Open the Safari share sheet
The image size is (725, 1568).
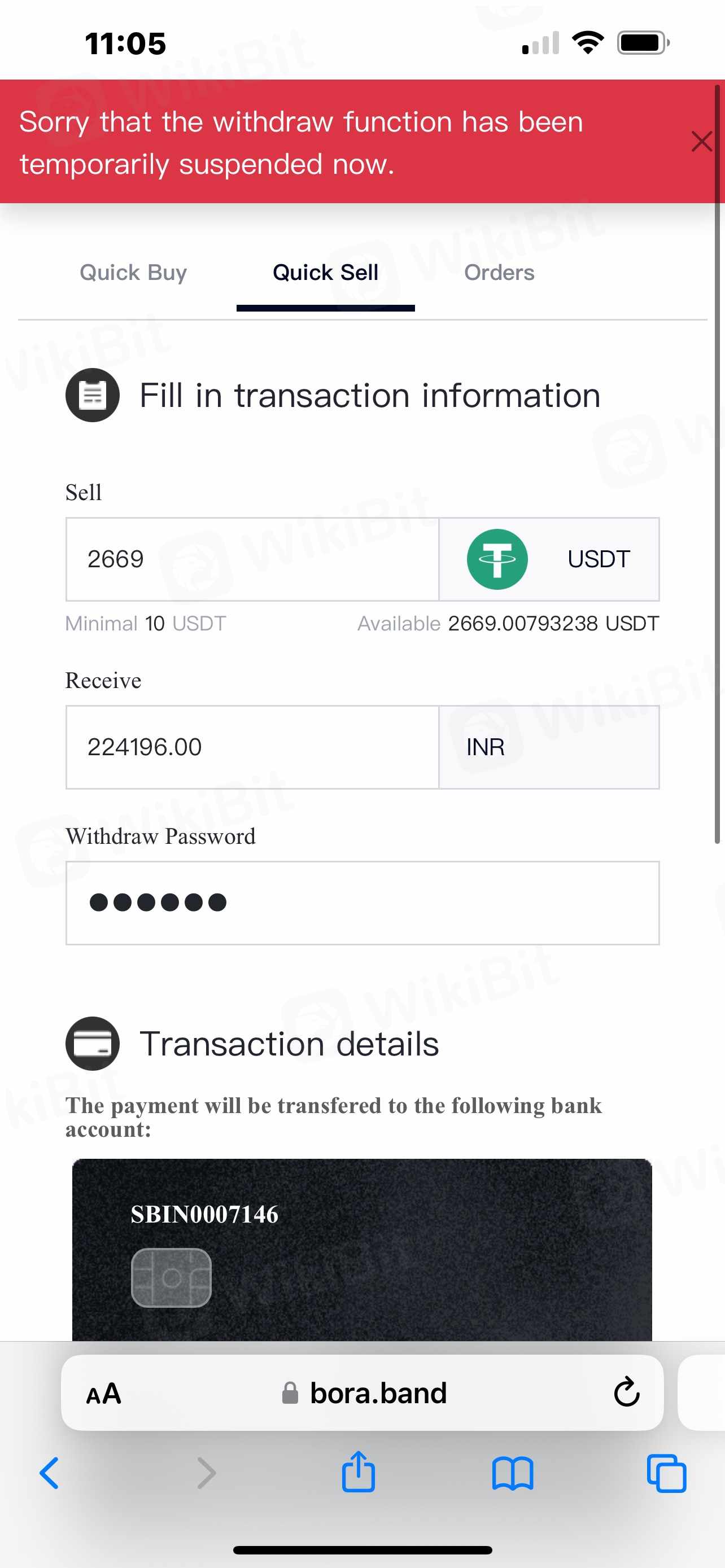click(358, 1472)
